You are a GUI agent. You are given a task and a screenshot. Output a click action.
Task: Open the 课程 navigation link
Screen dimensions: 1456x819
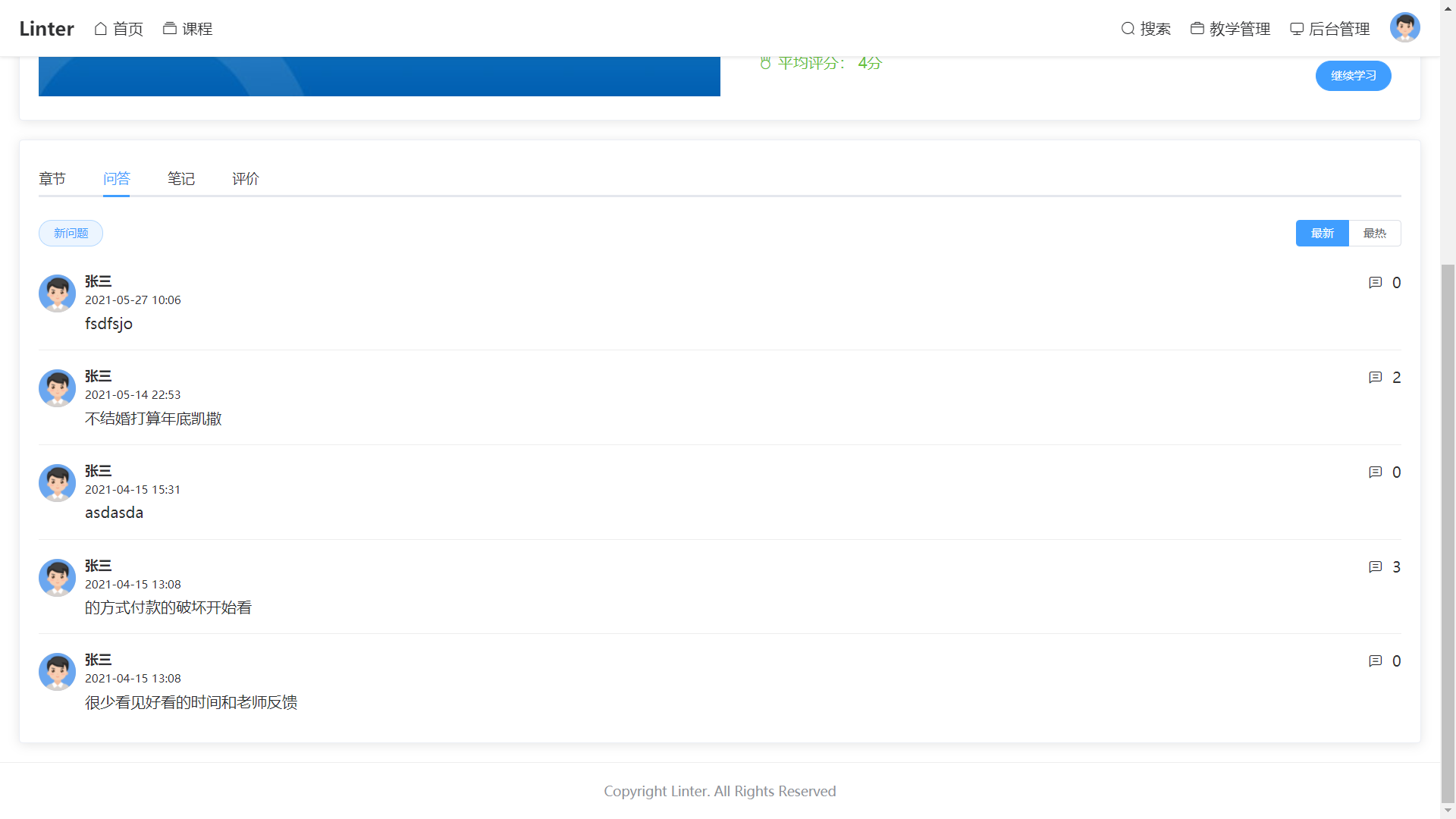pyautogui.click(x=187, y=29)
